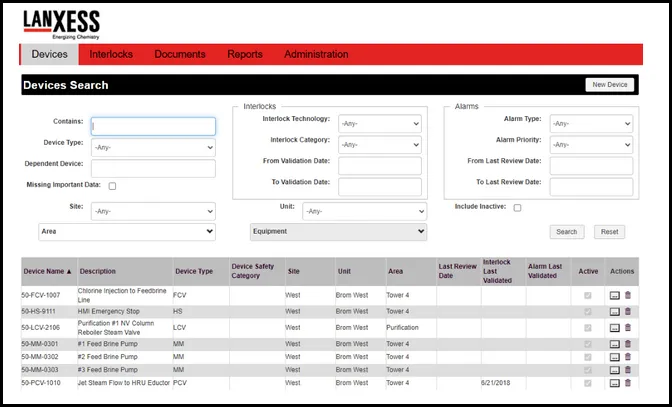Go to the Documents tab
This screenshot has width=672, height=407.
(180, 54)
